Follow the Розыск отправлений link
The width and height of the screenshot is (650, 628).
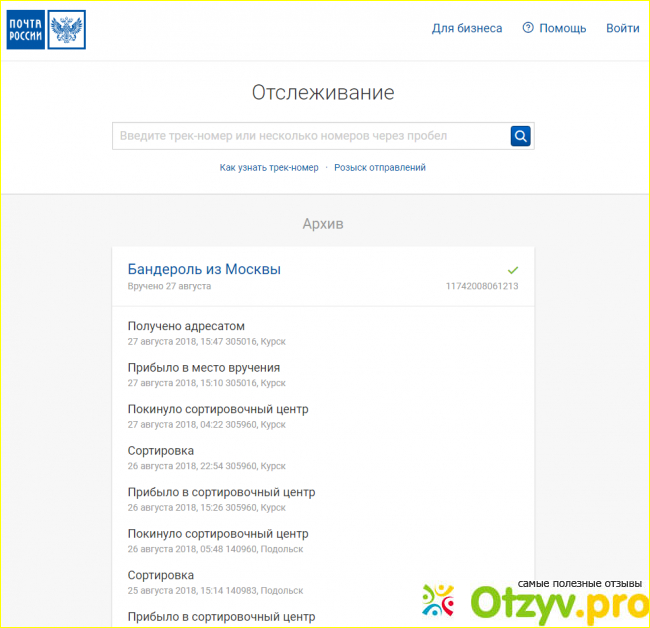[380, 167]
